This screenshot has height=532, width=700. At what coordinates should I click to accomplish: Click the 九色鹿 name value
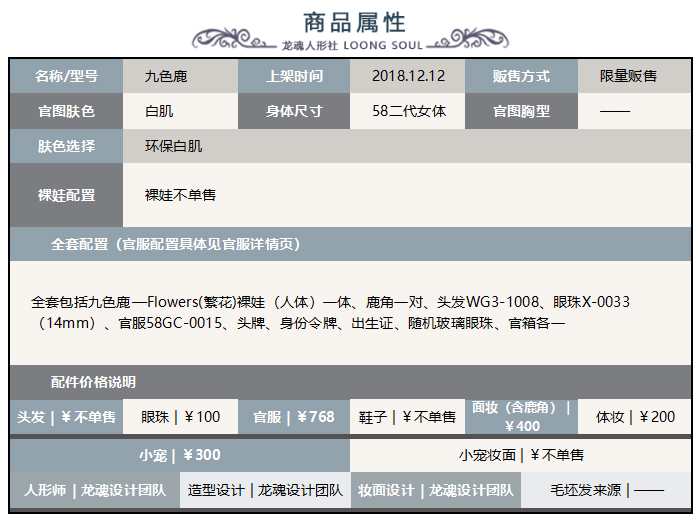[166, 76]
